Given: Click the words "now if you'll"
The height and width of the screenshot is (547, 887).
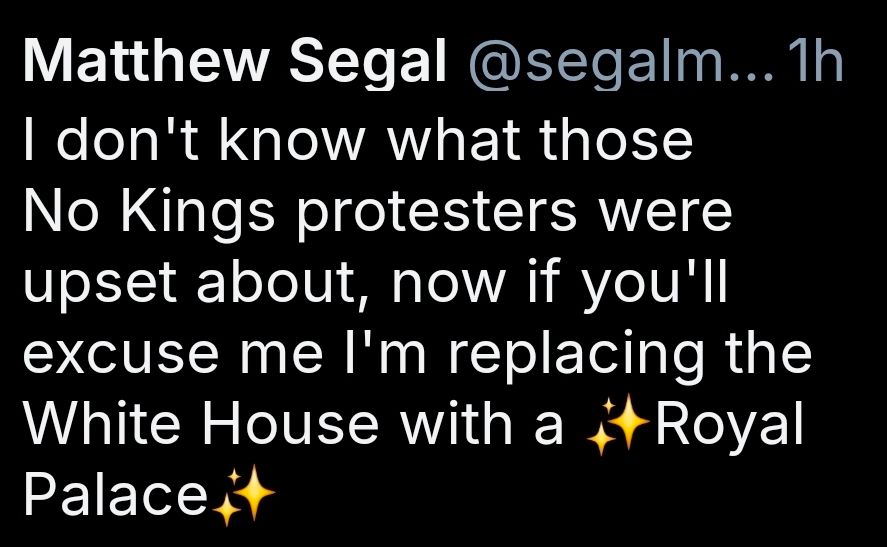Looking at the screenshot, I should [x=561, y=284].
